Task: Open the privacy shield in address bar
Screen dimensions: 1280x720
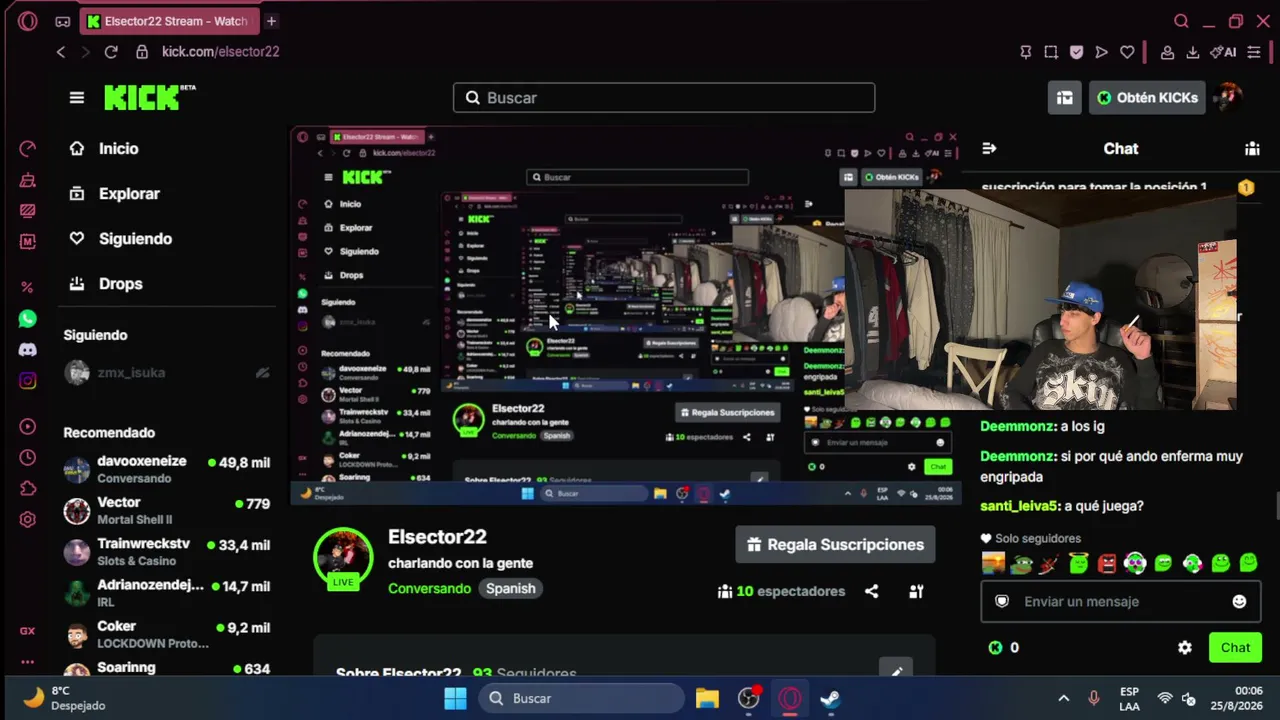Action: coord(1076,52)
